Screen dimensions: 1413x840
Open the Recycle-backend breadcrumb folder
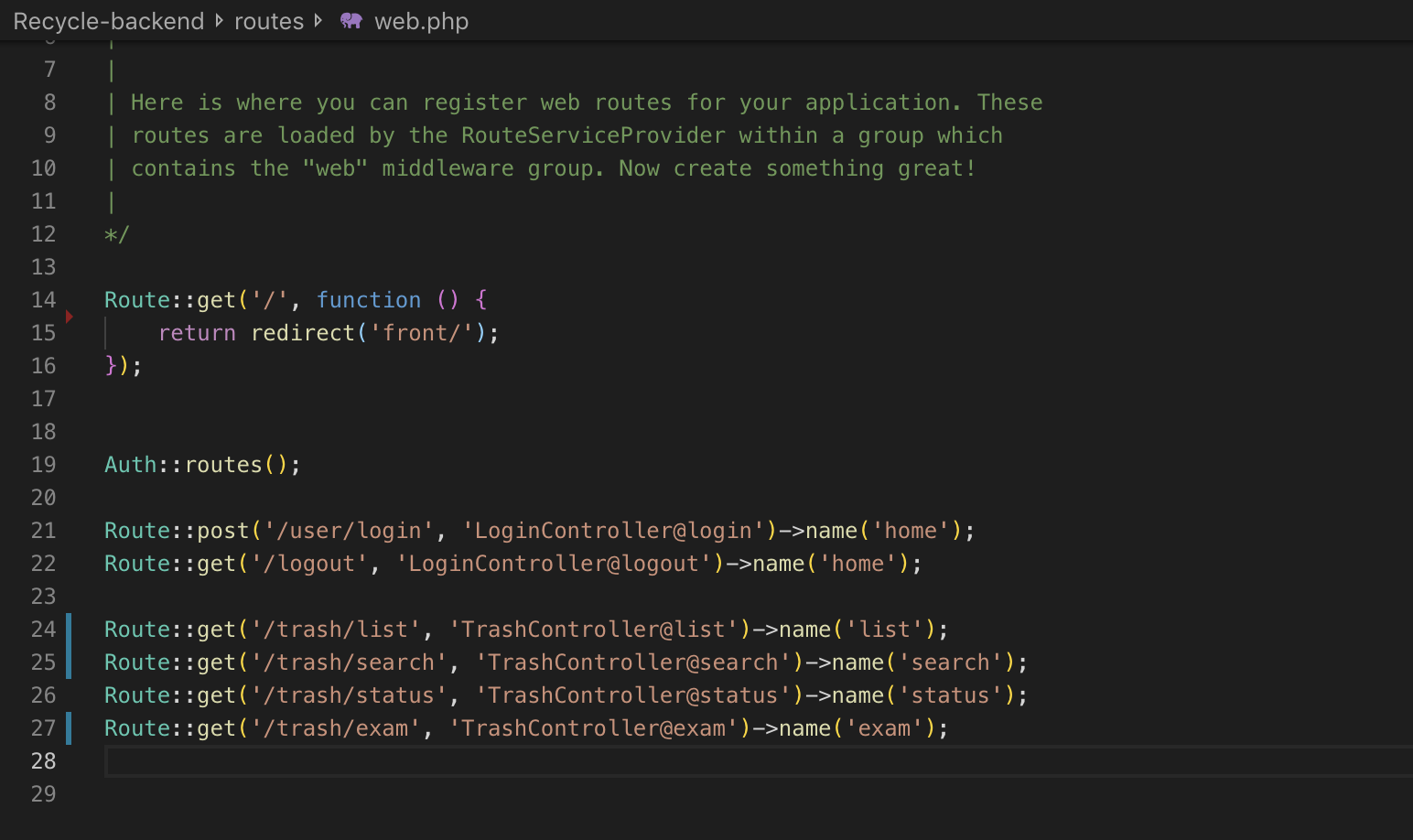tap(109, 21)
